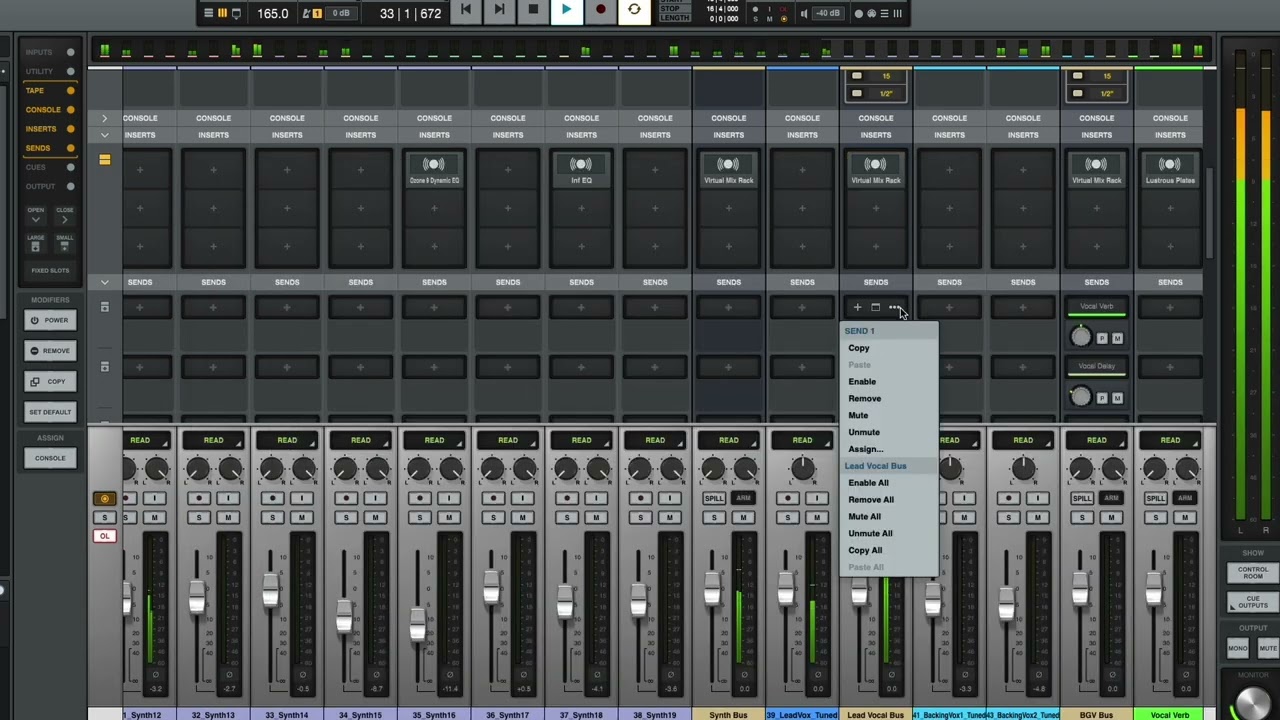This screenshot has width=1280, height=720.
Task: Open the READ automation dropdown on Vocal Verb
Action: (1170, 440)
